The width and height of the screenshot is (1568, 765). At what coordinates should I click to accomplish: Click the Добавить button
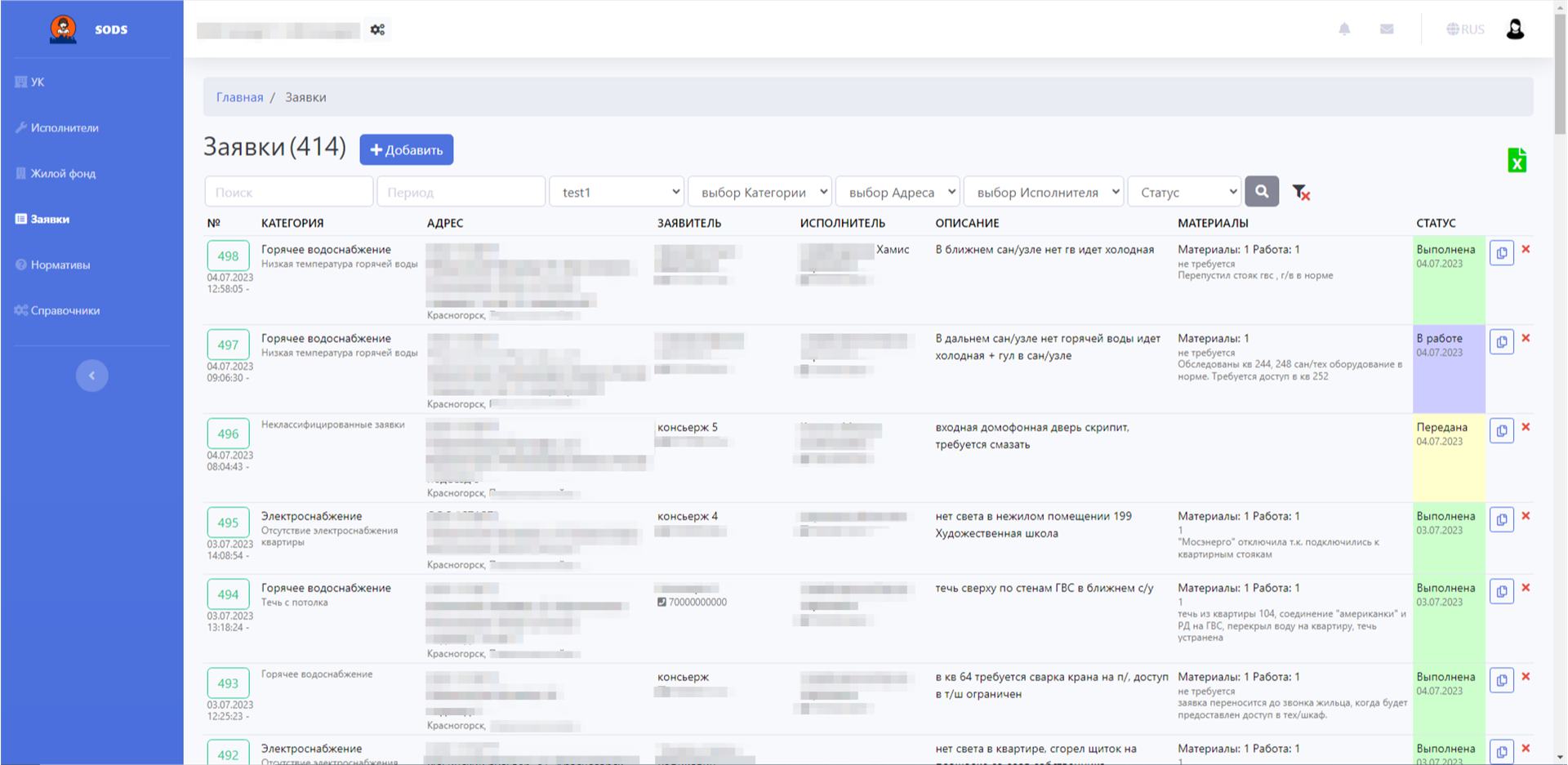point(406,149)
